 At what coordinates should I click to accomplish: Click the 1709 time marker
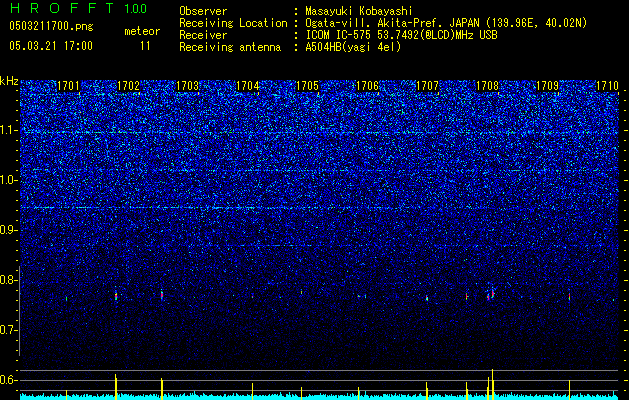point(548,86)
